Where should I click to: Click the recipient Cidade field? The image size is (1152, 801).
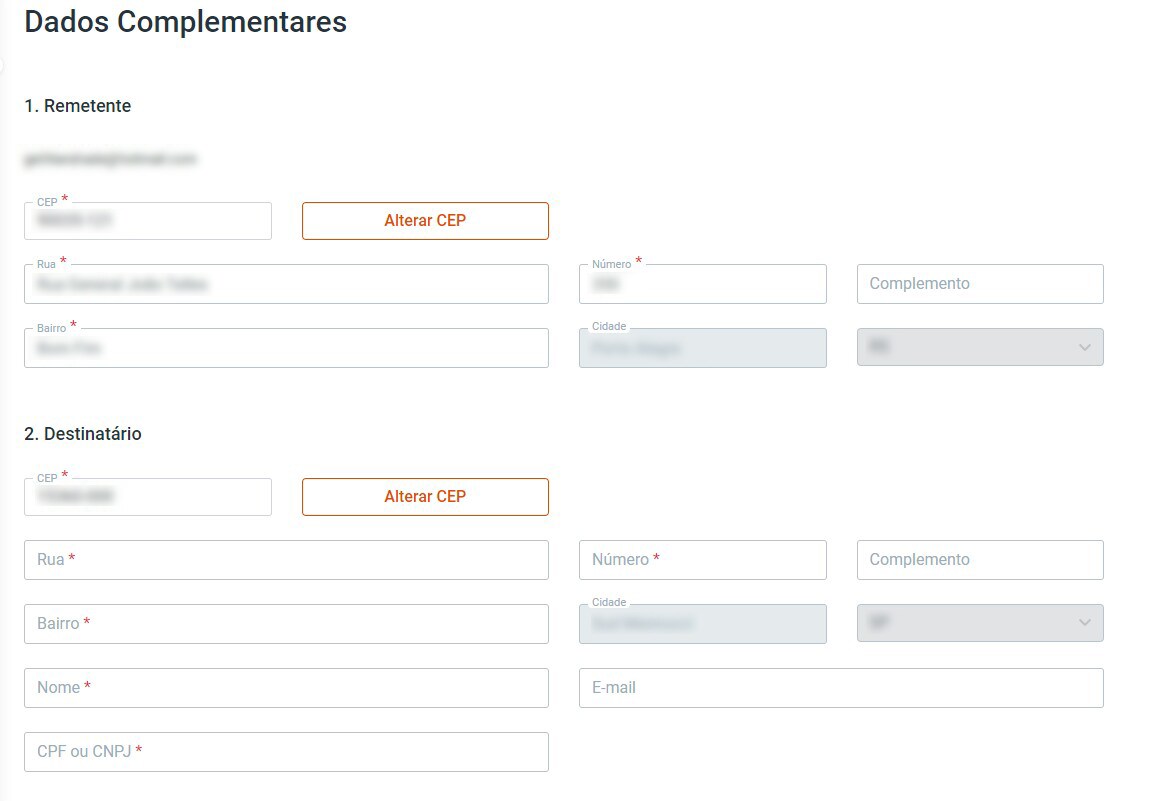pyautogui.click(x=702, y=624)
